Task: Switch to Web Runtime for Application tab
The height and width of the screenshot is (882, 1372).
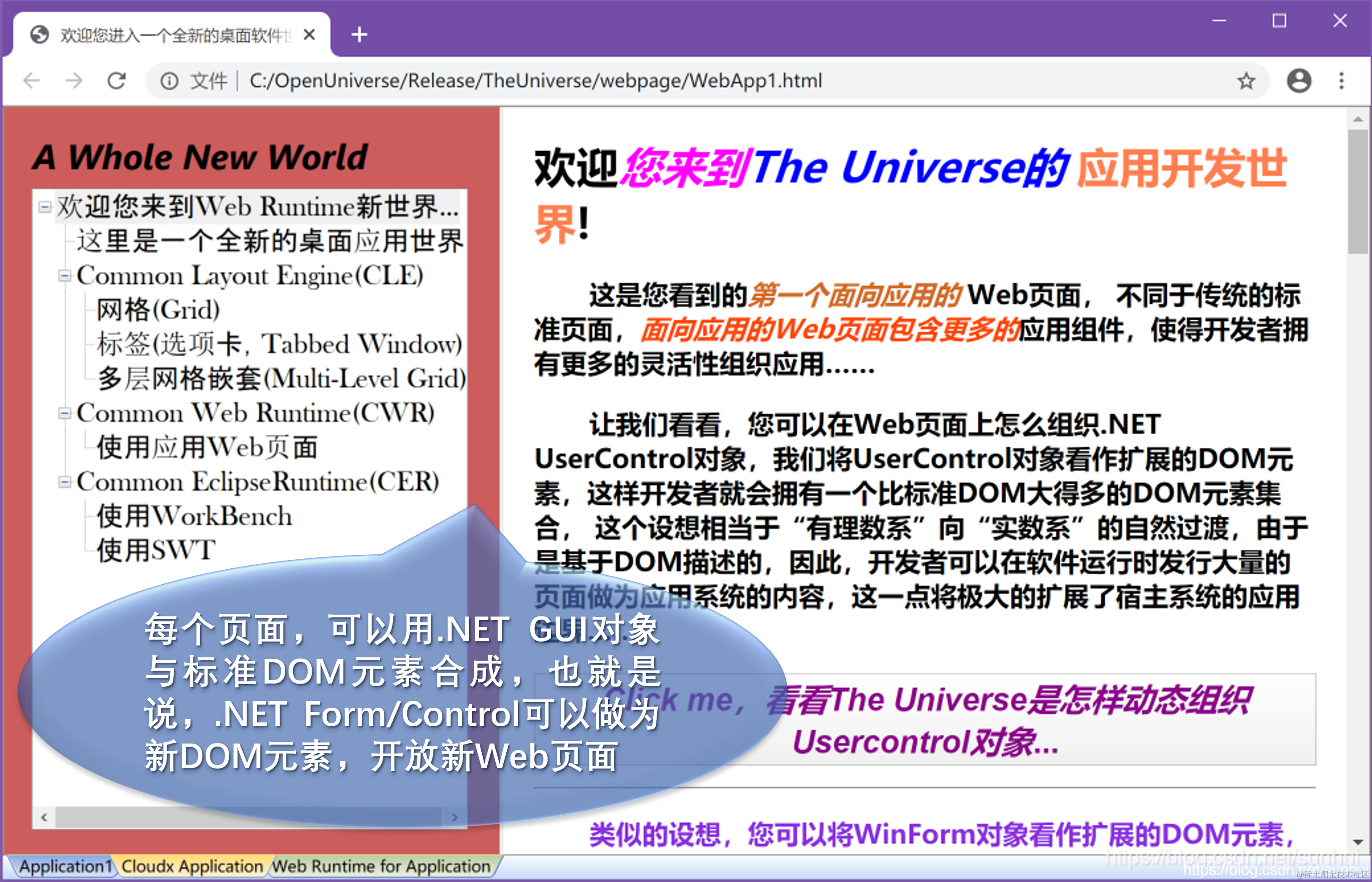Action: [381, 866]
